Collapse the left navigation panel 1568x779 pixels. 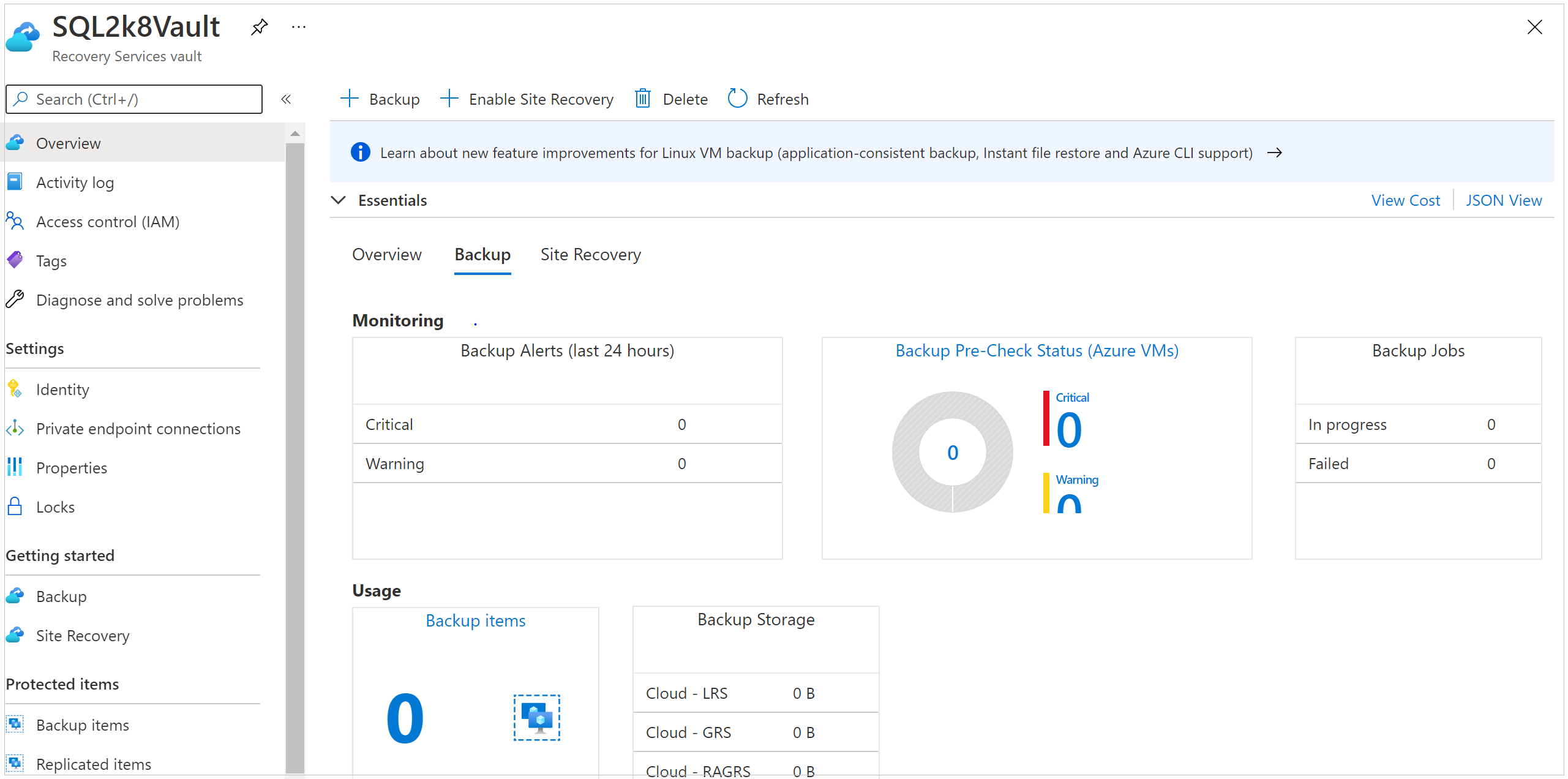(x=286, y=99)
